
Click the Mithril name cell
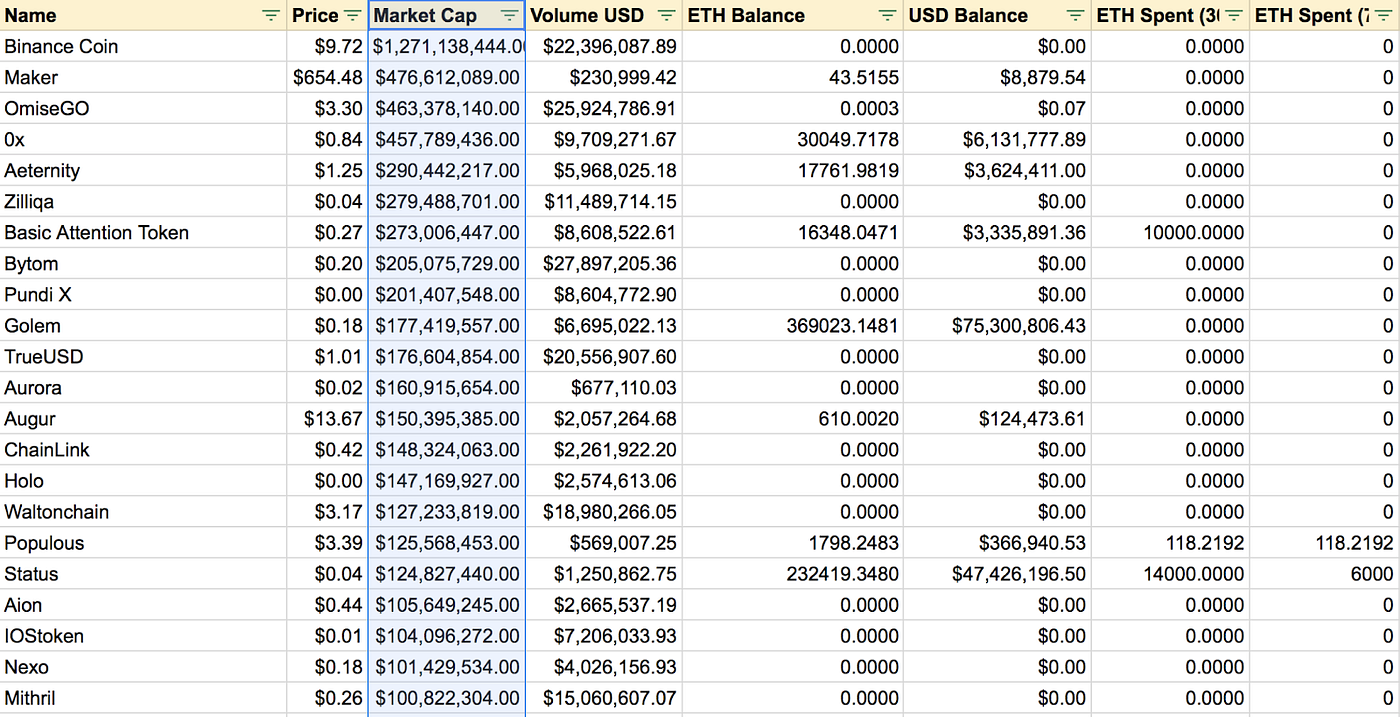tap(143, 697)
